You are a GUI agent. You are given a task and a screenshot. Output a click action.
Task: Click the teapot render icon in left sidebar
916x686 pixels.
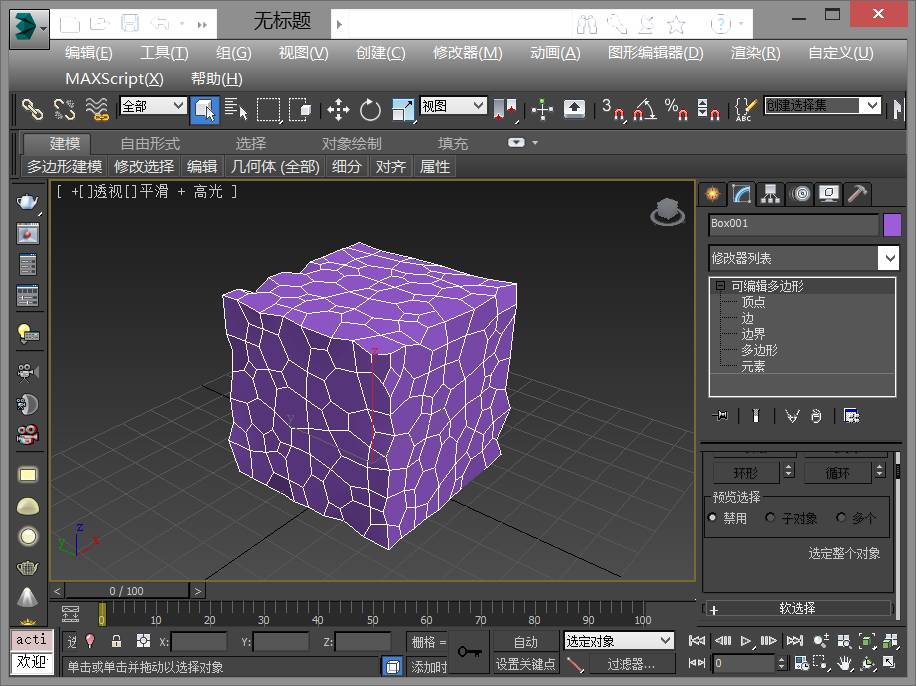click(x=27, y=202)
